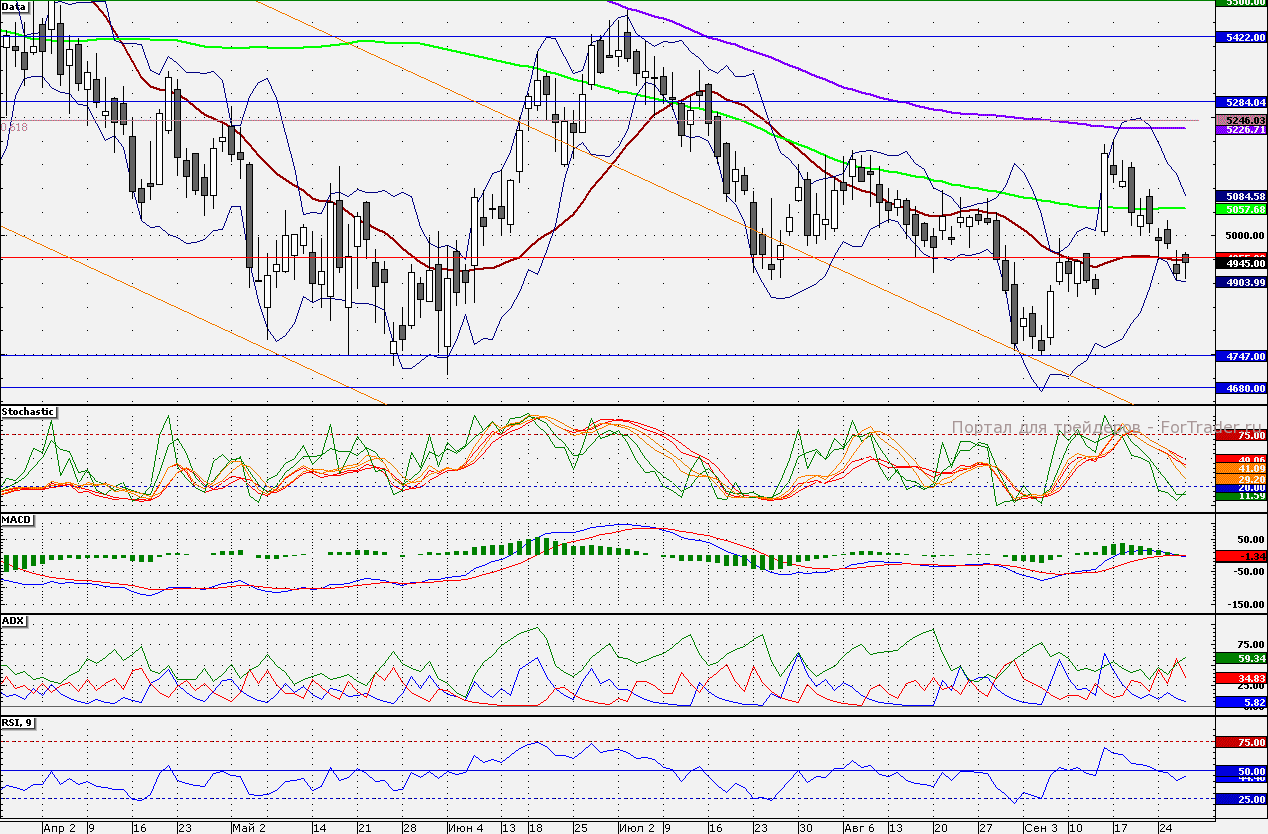
Task: Click the MACD panel label
Action: (17, 520)
